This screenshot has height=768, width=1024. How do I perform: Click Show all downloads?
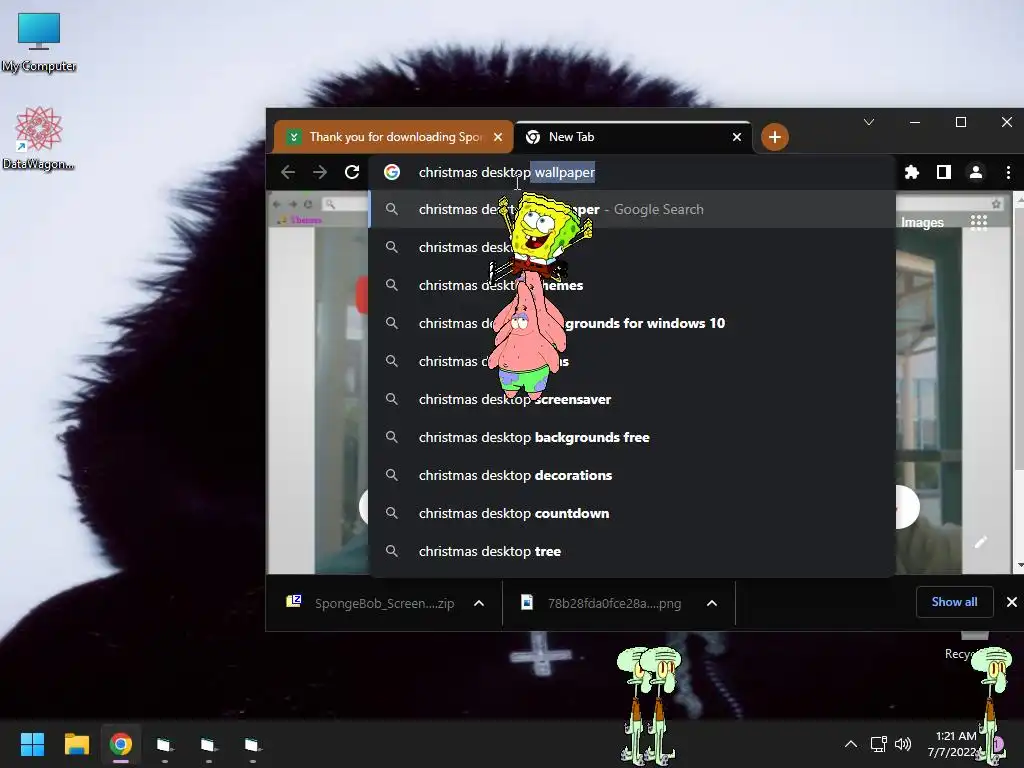coord(954,602)
